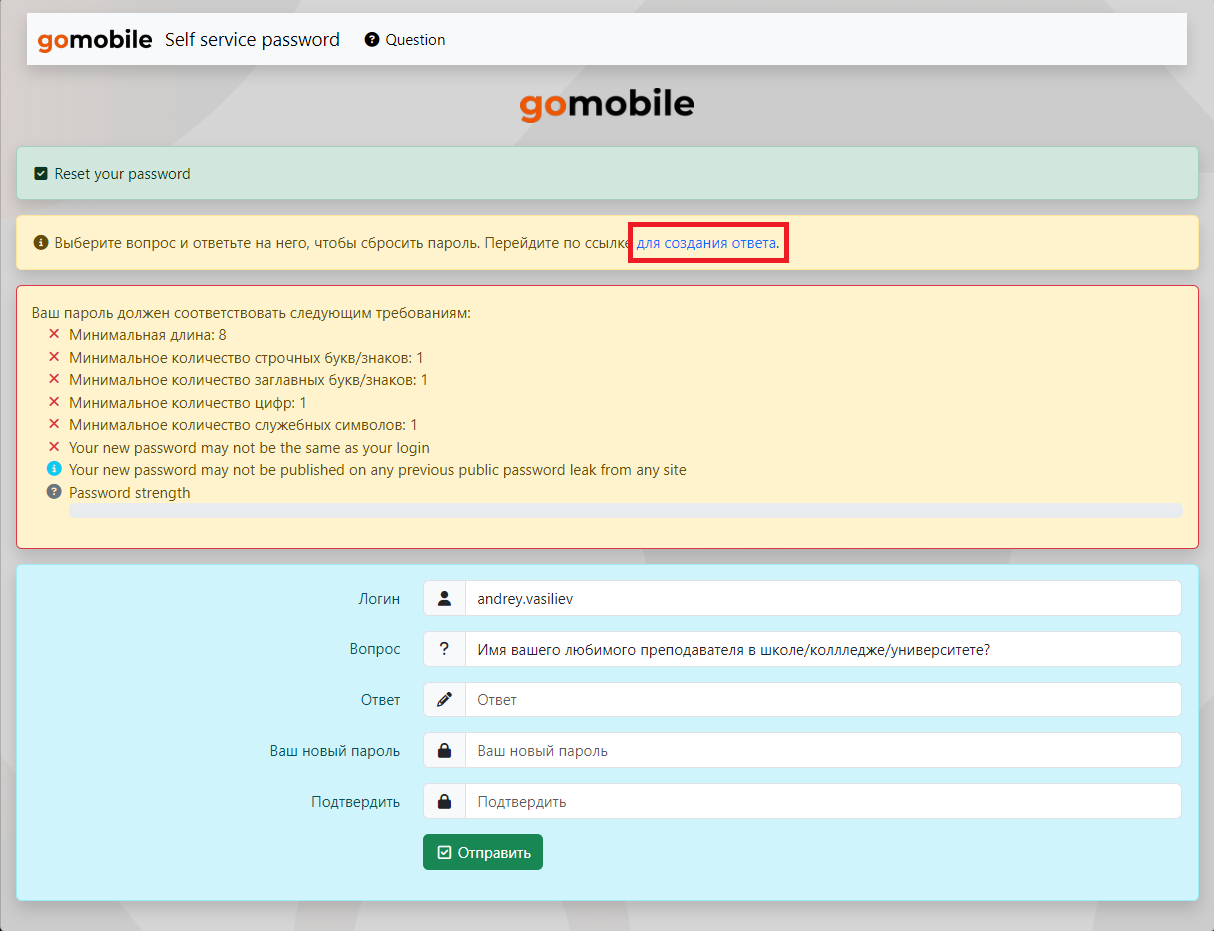Click the grey question icon beside Password strength
Image resolution: width=1214 pixels, height=931 pixels.
tap(54, 492)
